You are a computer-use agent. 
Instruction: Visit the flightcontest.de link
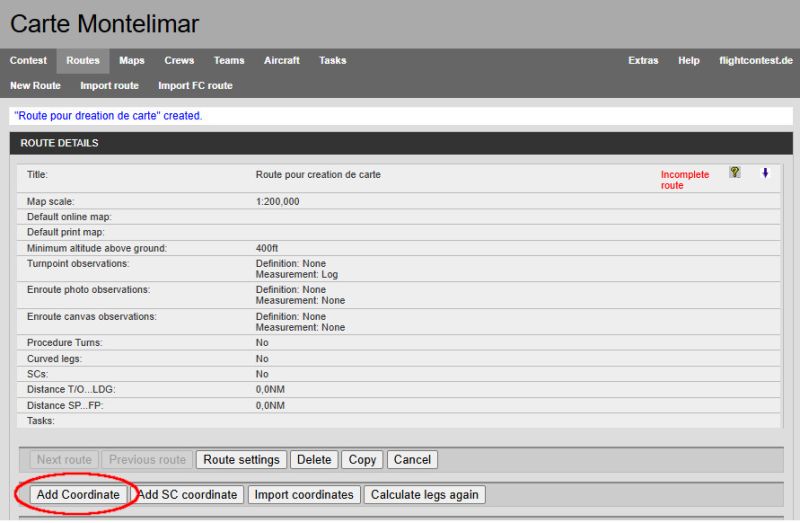[756, 61]
